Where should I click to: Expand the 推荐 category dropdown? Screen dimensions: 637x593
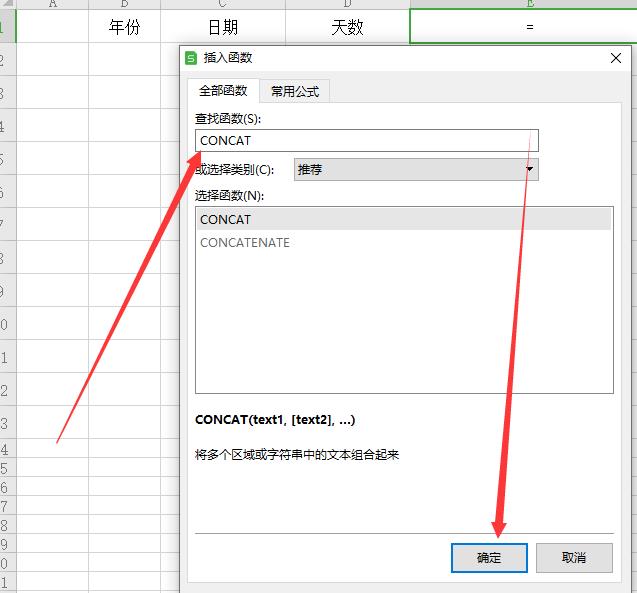[530, 169]
